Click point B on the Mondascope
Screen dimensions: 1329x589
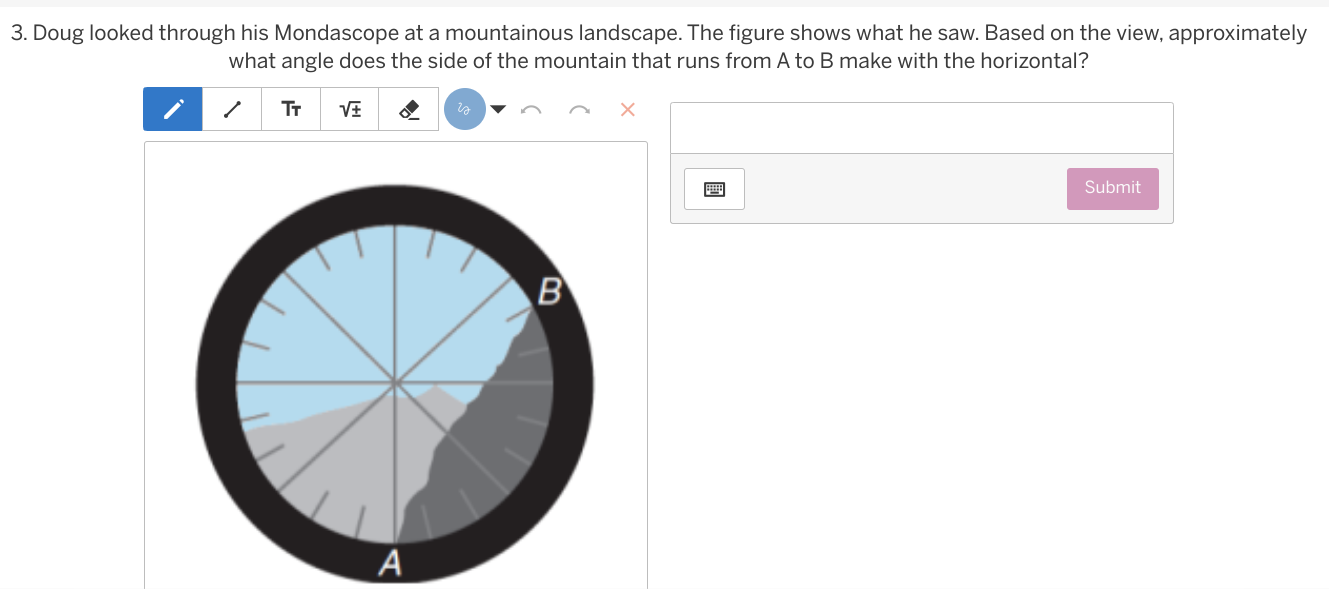(x=551, y=293)
